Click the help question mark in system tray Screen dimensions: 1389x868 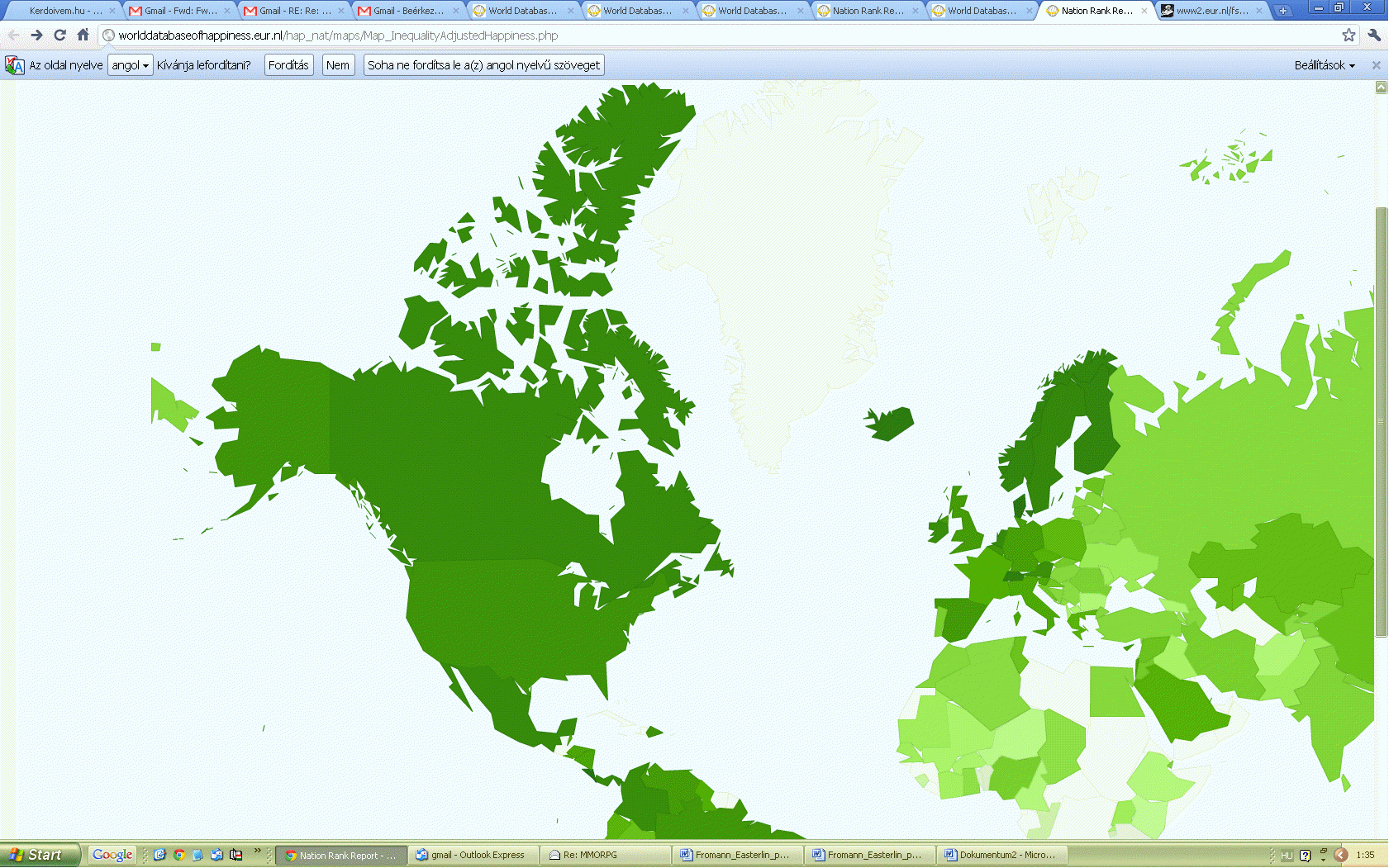(1305, 855)
